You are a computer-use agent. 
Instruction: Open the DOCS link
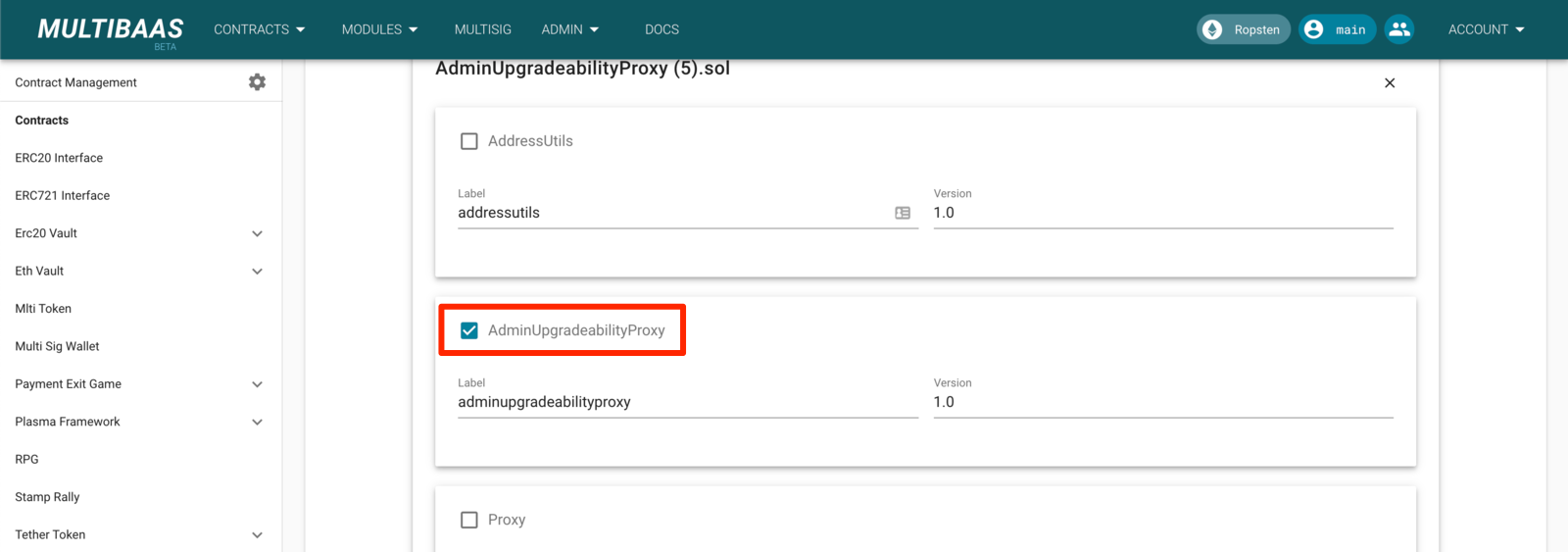tap(661, 29)
